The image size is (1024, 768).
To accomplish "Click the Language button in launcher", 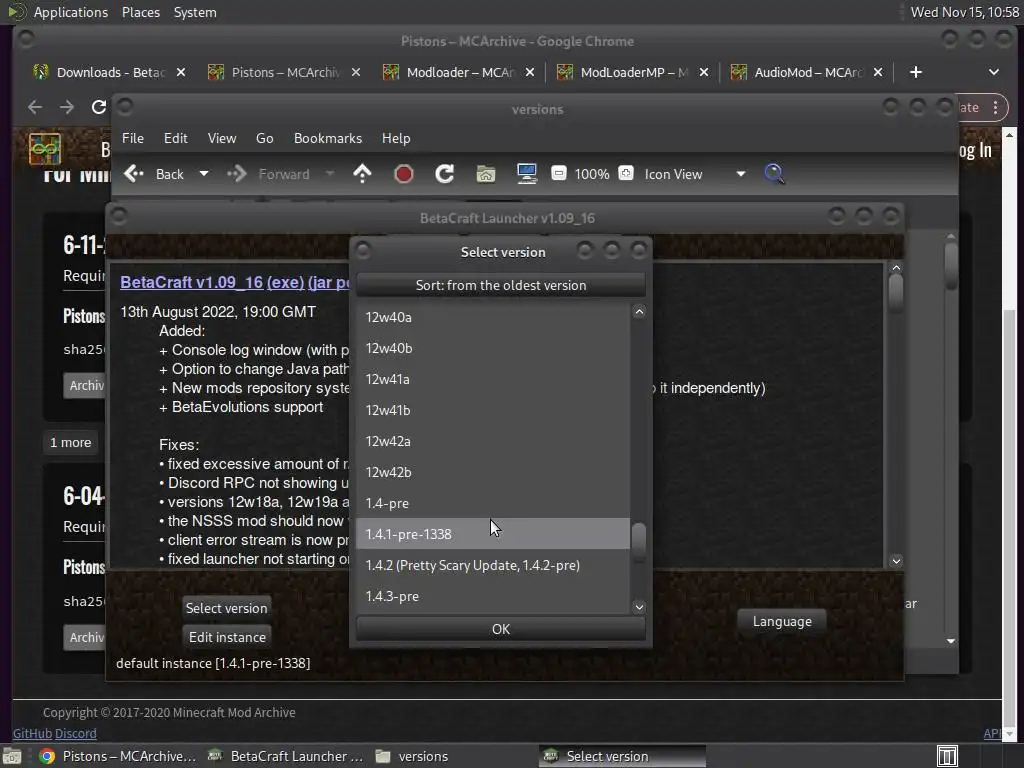I will tap(782, 621).
